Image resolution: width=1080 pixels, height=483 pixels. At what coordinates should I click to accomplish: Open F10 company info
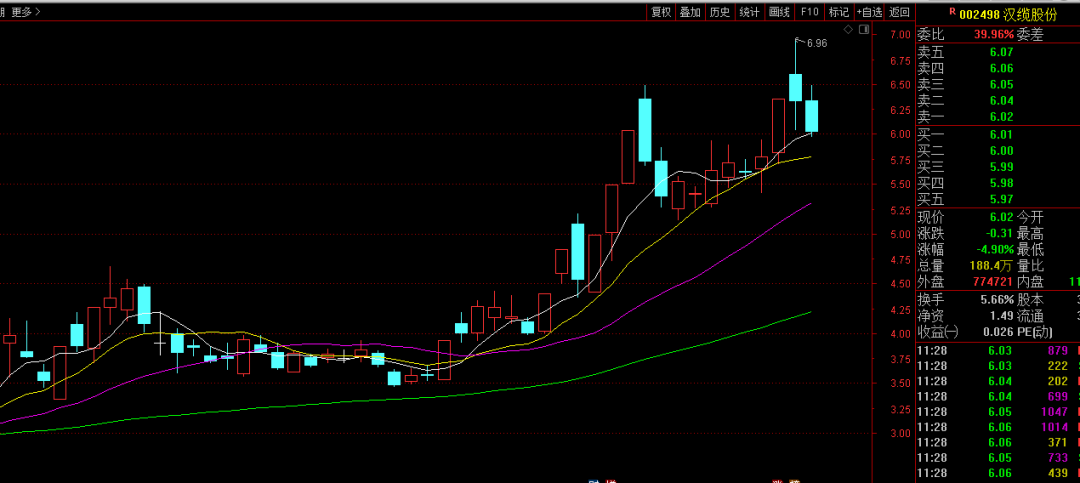[809, 12]
